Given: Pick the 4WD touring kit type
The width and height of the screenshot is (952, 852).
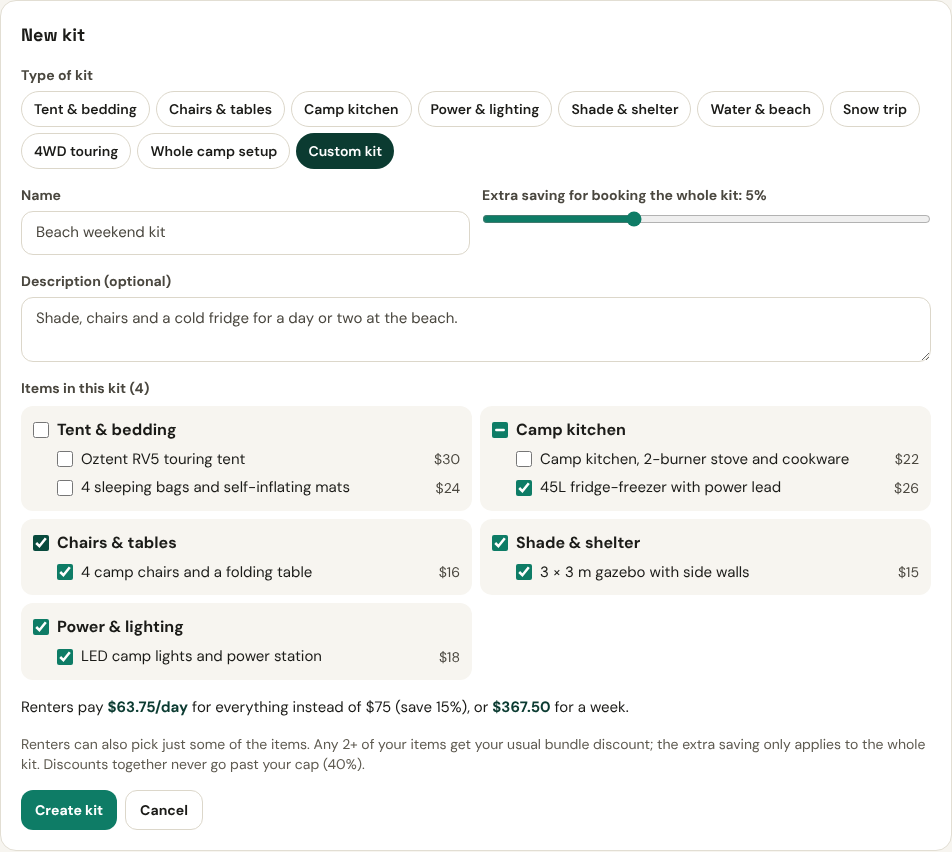Looking at the screenshot, I should point(76,151).
